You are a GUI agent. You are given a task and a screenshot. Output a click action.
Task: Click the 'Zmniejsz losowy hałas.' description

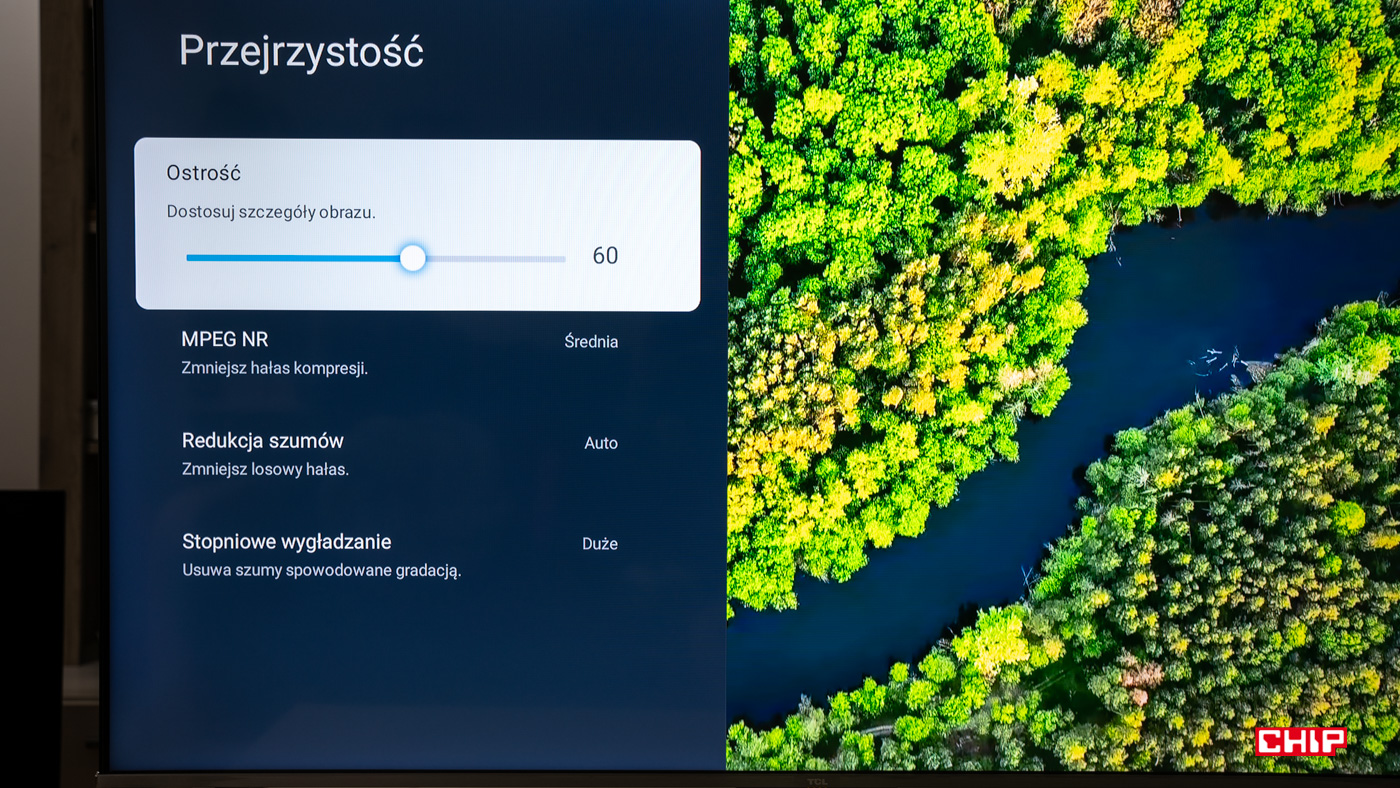(265, 469)
